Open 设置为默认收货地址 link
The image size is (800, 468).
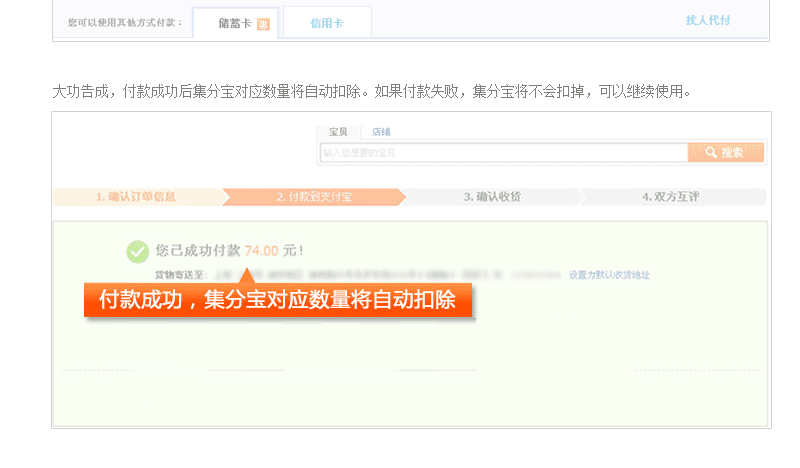click(x=609, y=275)
